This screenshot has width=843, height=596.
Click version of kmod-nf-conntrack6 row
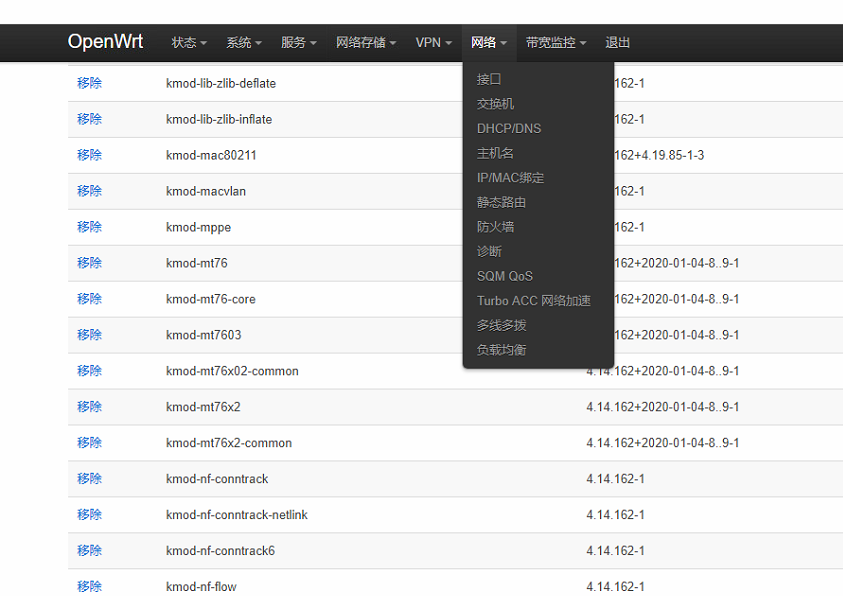click(616, 551)
